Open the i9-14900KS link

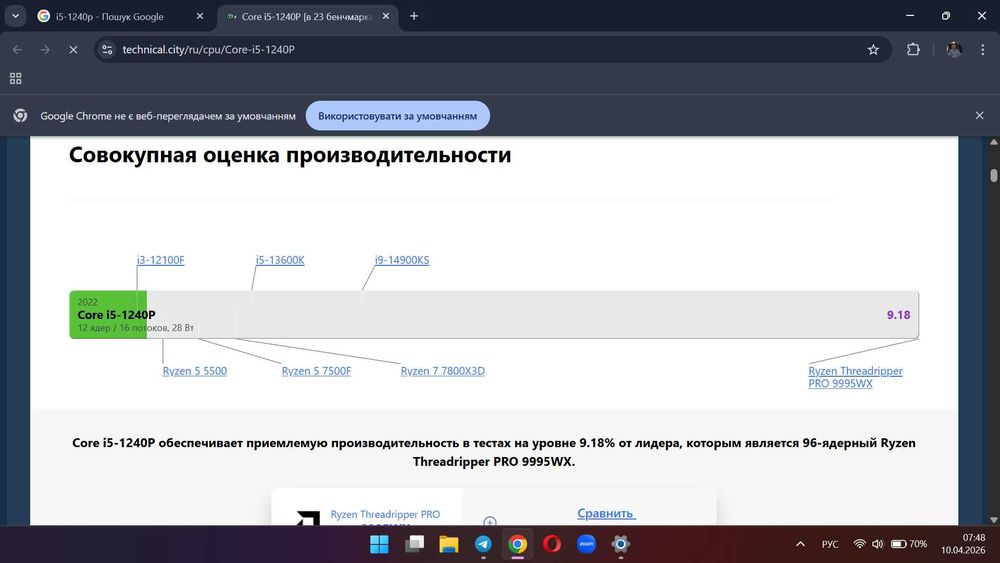402,260
